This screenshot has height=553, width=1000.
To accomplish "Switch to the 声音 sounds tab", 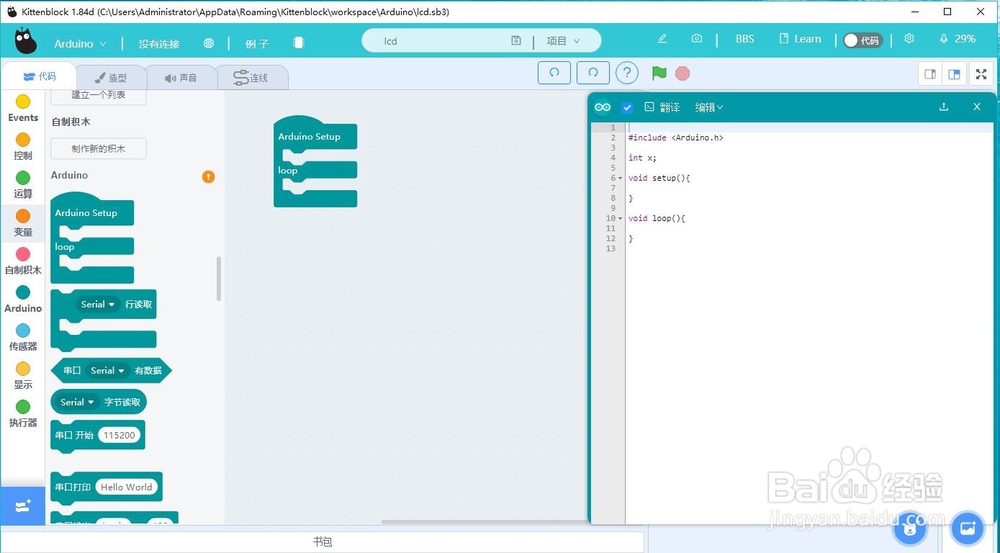I will click(181, 78).
